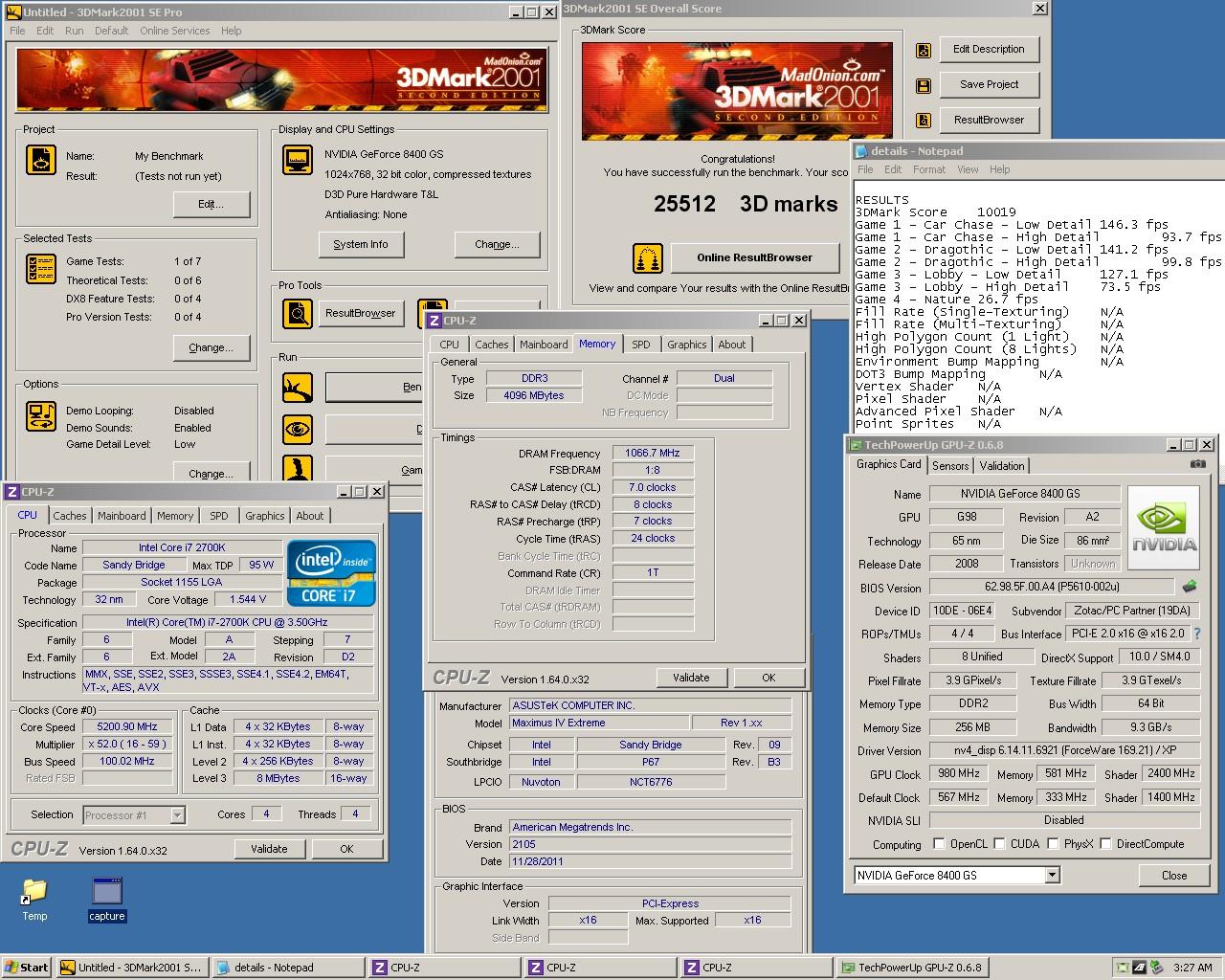Click the System Info button
Screen dimensions: 1225x980
click(x=361, y=244)
